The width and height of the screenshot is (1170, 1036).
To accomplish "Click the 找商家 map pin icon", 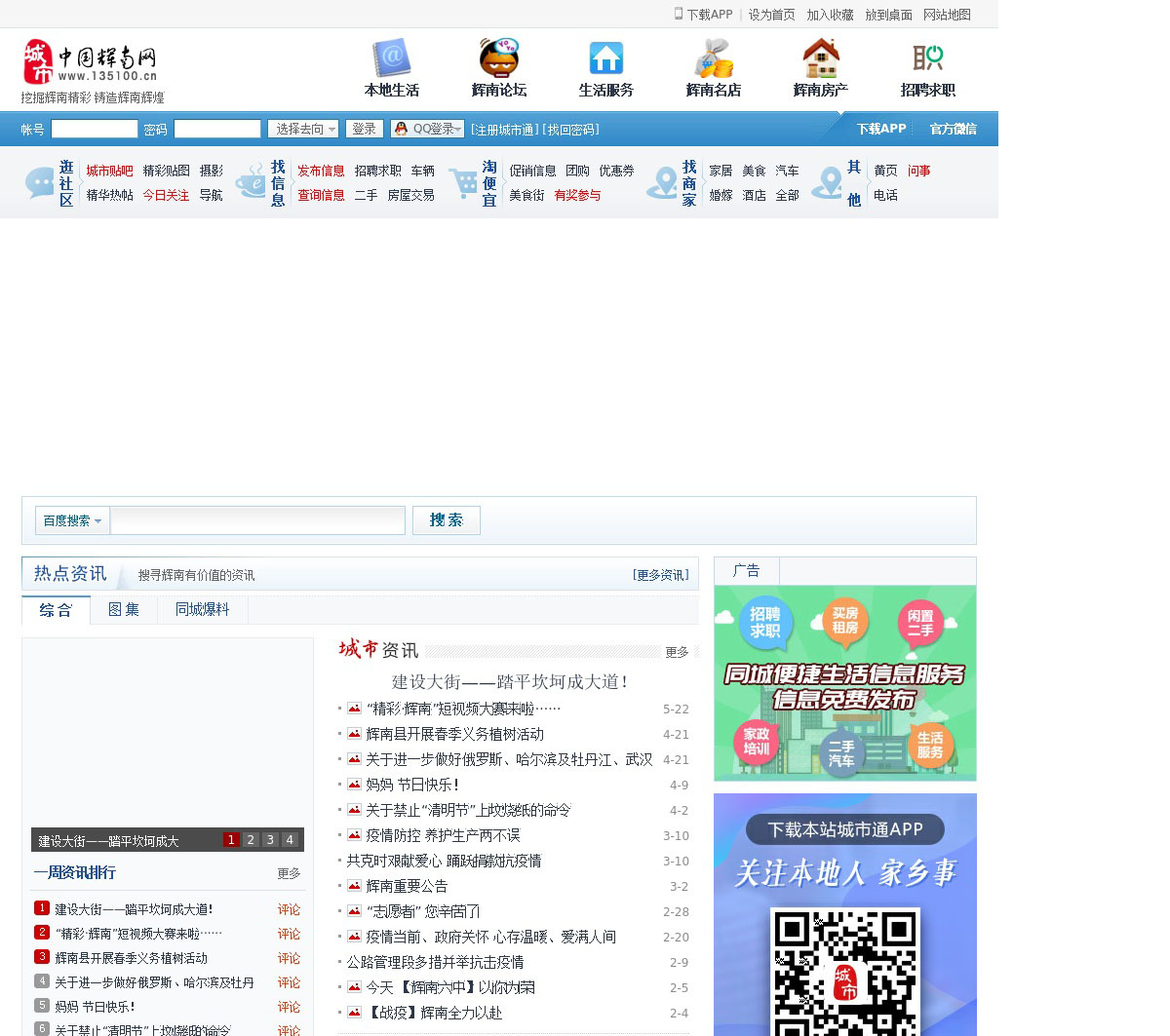I will click(x=662, y=182).
